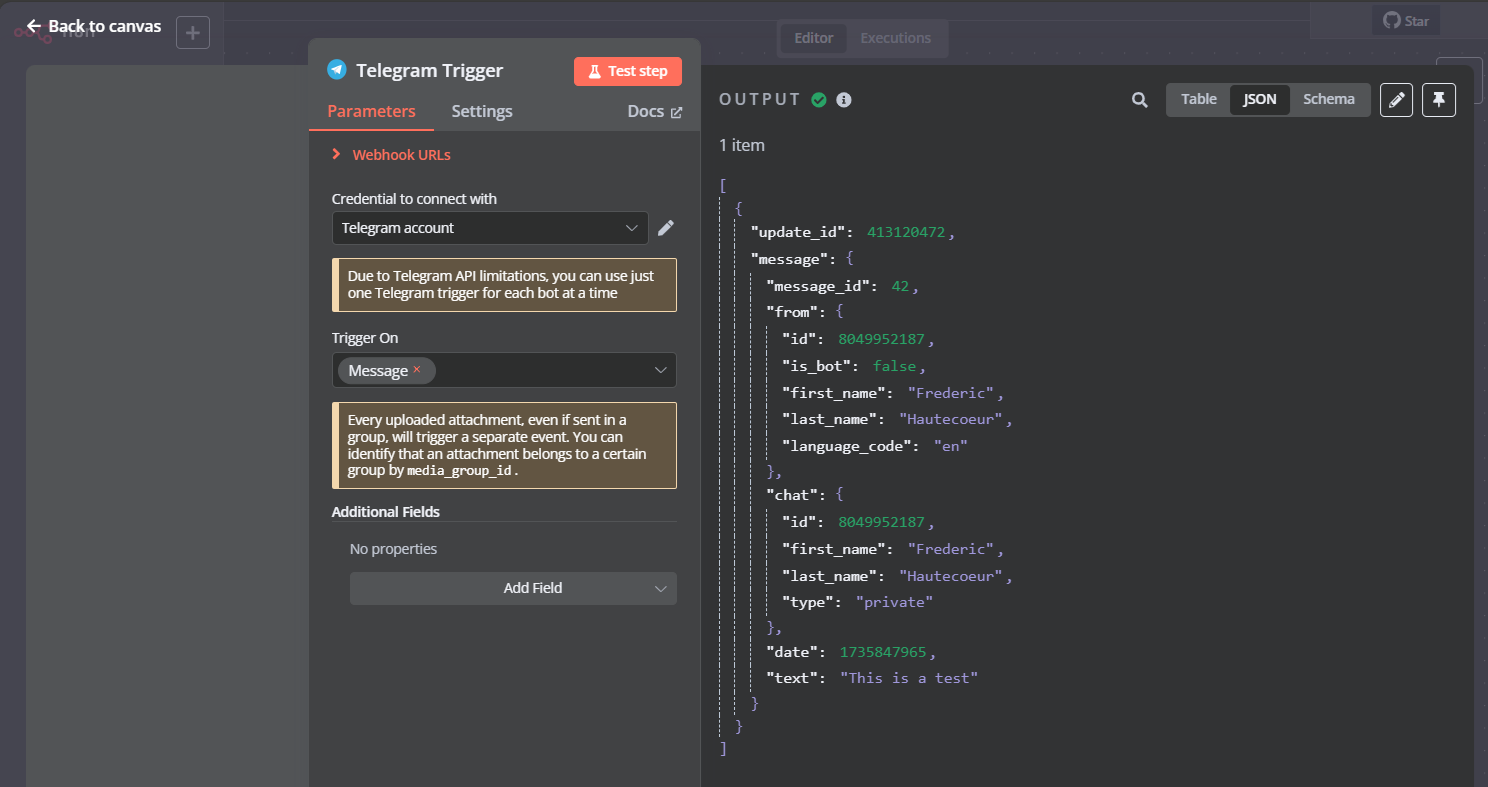This screenshot has width=1488, height=787.
Task: Click the "chat" key in JSON
Action: [794, 494]
